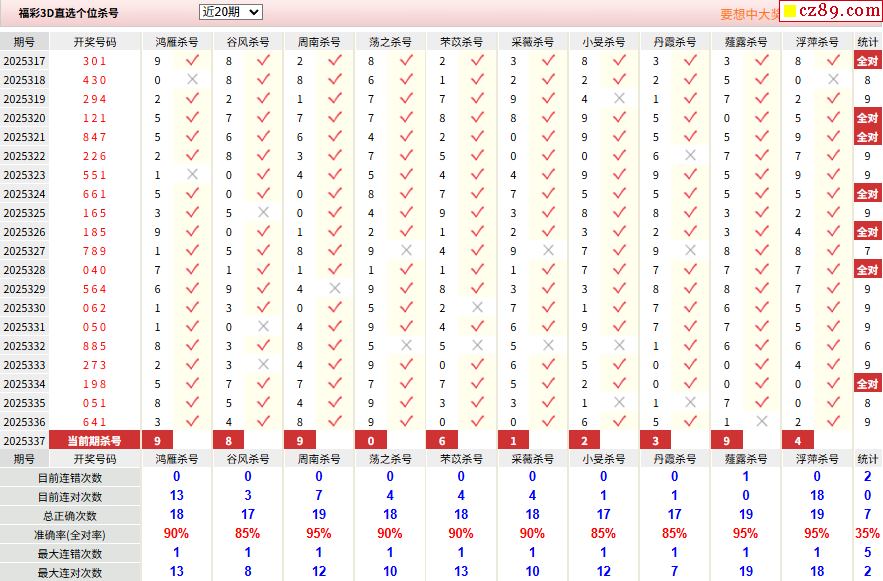Click the X mark for 鸿雁杀号 in row 2025318
Image resolution: width=883 pixels, height=581 pixels.
point(193,79)
